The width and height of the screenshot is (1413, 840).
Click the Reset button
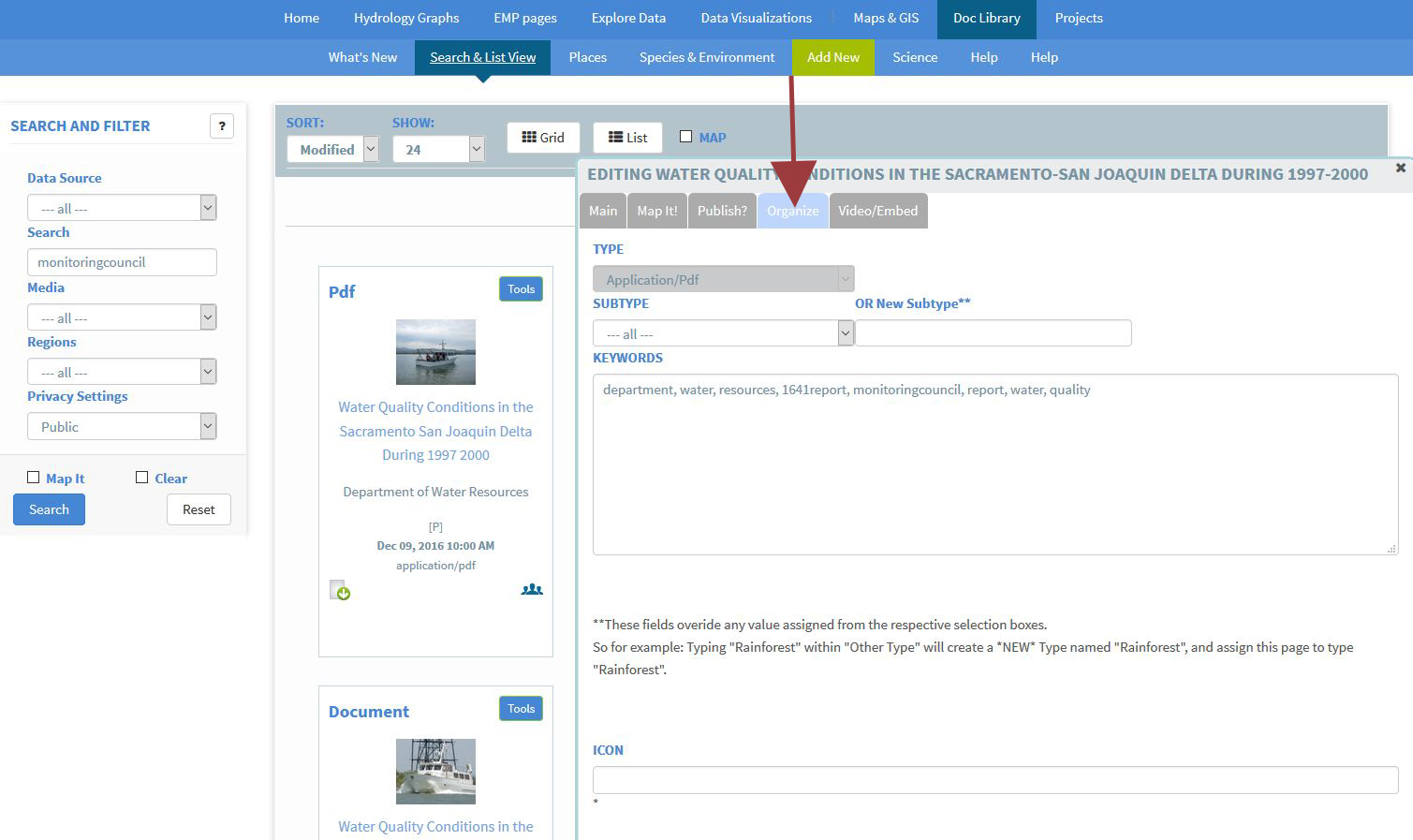[199, 509]
